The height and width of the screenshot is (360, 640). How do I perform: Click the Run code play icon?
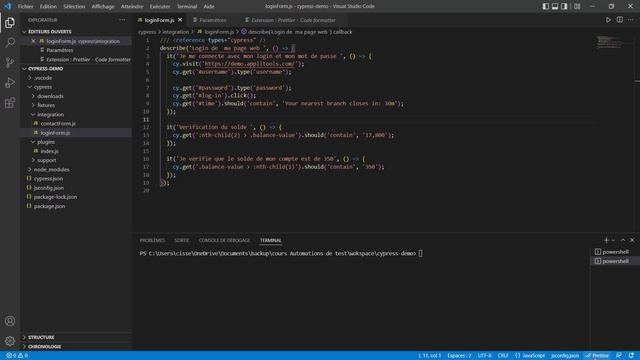[x=608, y=20]
